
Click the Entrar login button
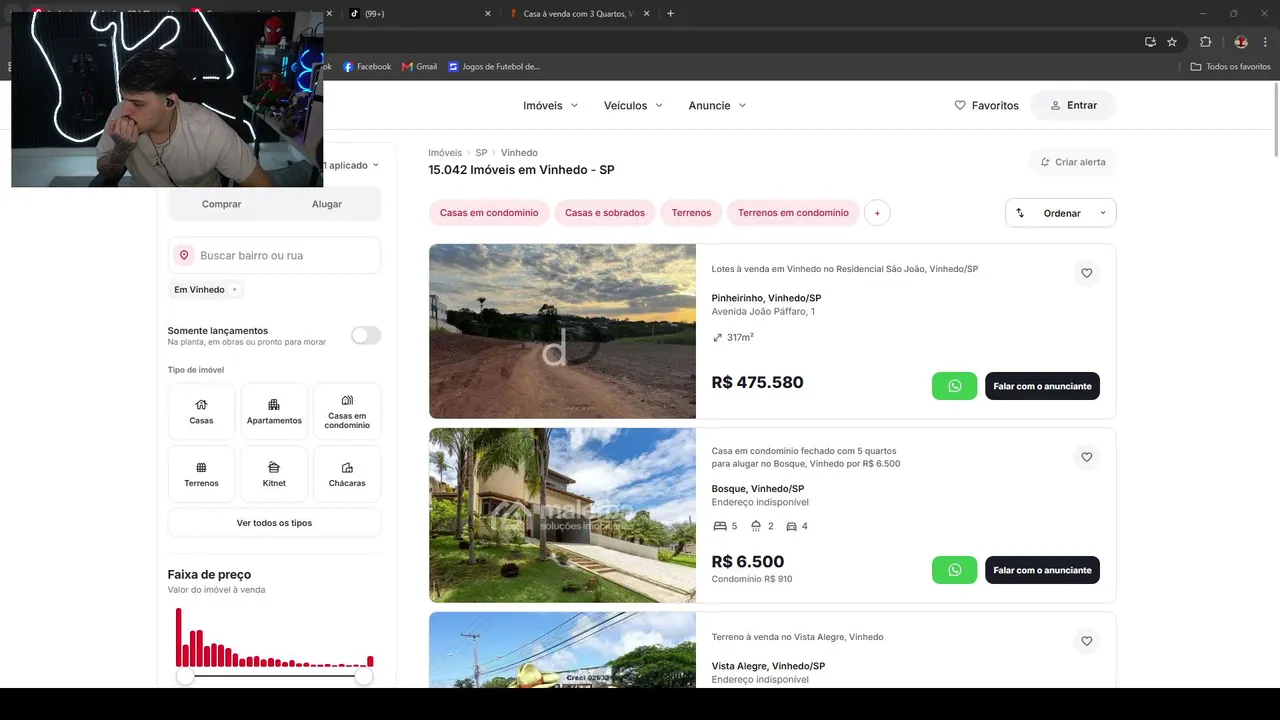[x=1073, y=105]
